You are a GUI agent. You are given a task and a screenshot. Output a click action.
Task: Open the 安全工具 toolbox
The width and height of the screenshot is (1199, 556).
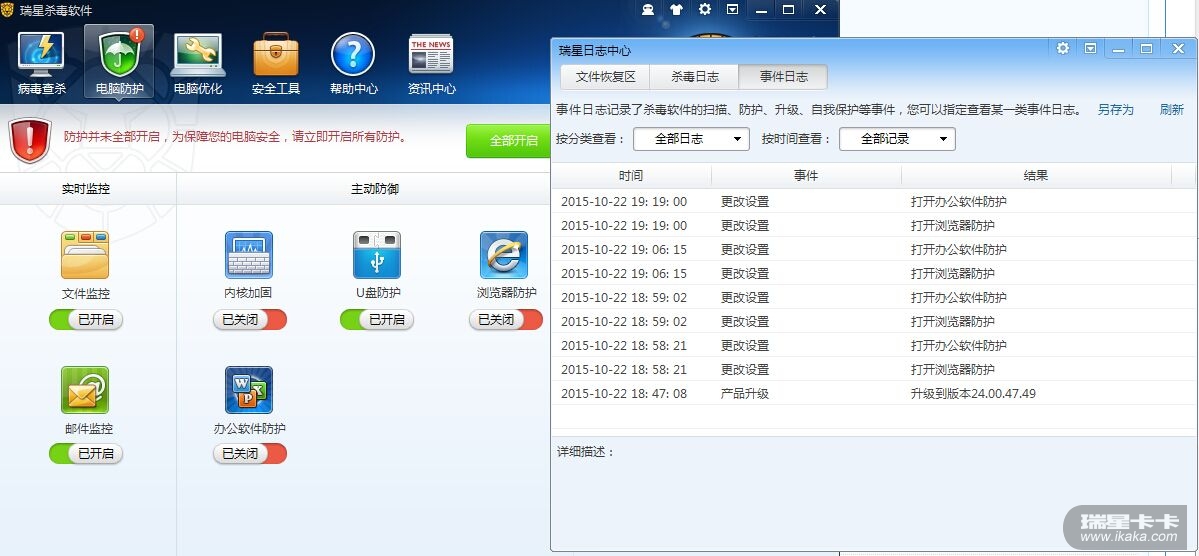pyautogui.click(x=276, y=63)
